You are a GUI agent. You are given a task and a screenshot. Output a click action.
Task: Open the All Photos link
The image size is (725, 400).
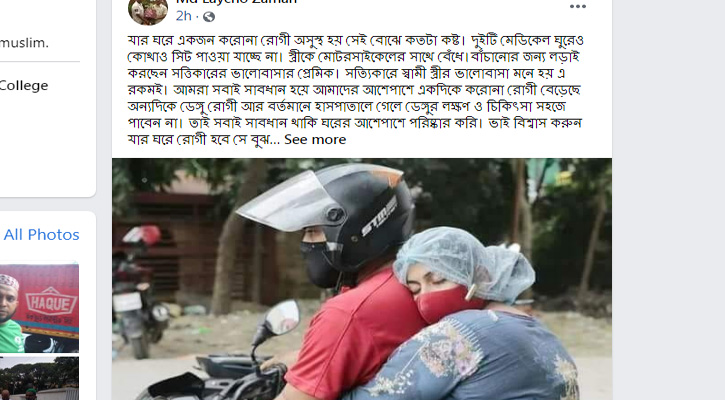pos(42,234)
